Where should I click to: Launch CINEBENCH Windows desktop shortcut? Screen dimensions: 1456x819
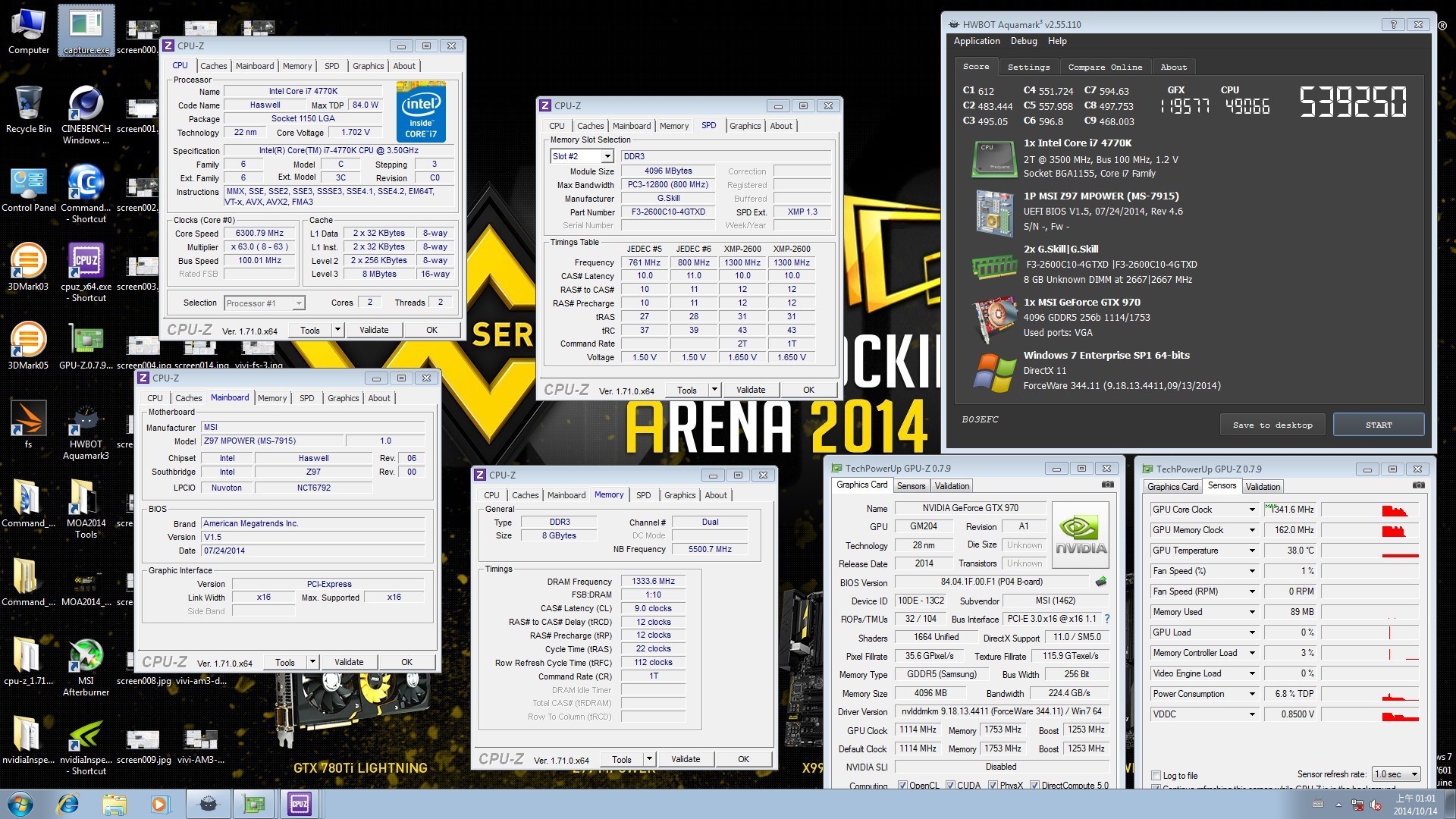[x=86, y=115]
